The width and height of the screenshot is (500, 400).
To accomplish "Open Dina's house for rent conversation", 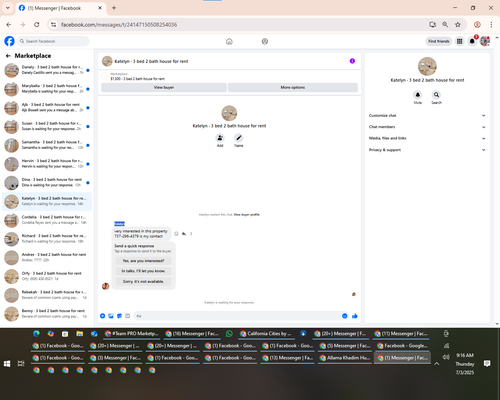I will (x=47, y=182).
